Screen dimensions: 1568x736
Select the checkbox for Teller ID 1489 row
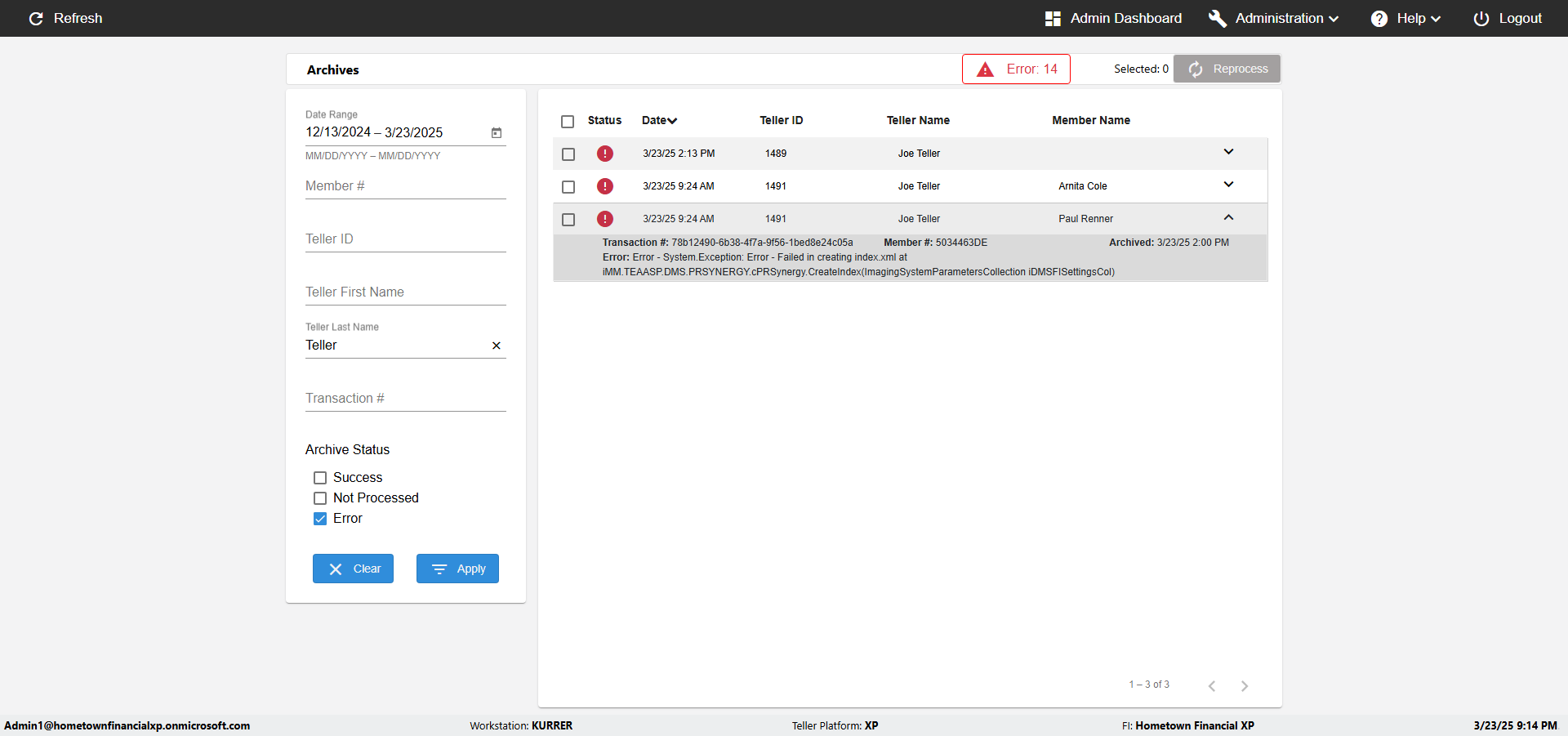(568, 154)
